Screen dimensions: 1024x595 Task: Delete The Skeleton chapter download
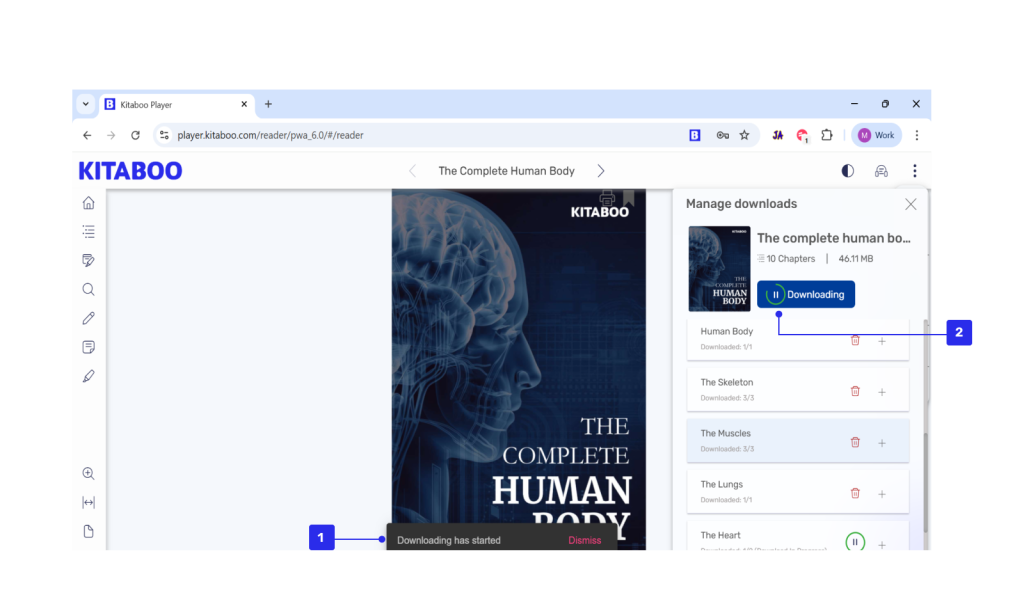855,391
